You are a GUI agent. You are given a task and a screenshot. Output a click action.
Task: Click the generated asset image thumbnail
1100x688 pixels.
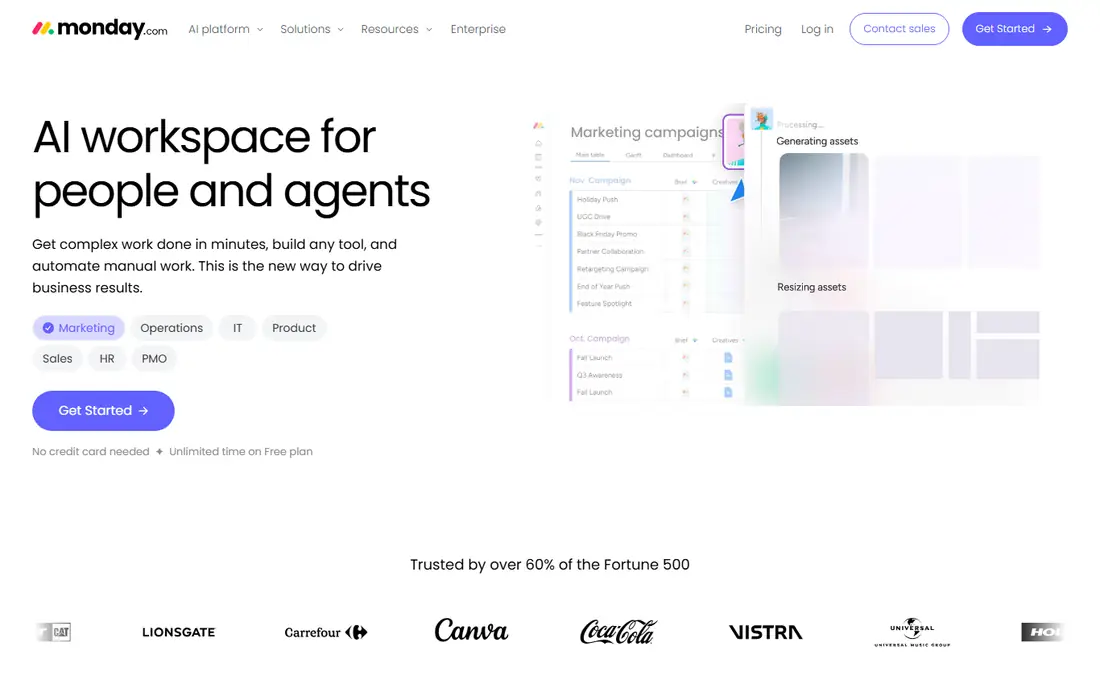point(824,210)
